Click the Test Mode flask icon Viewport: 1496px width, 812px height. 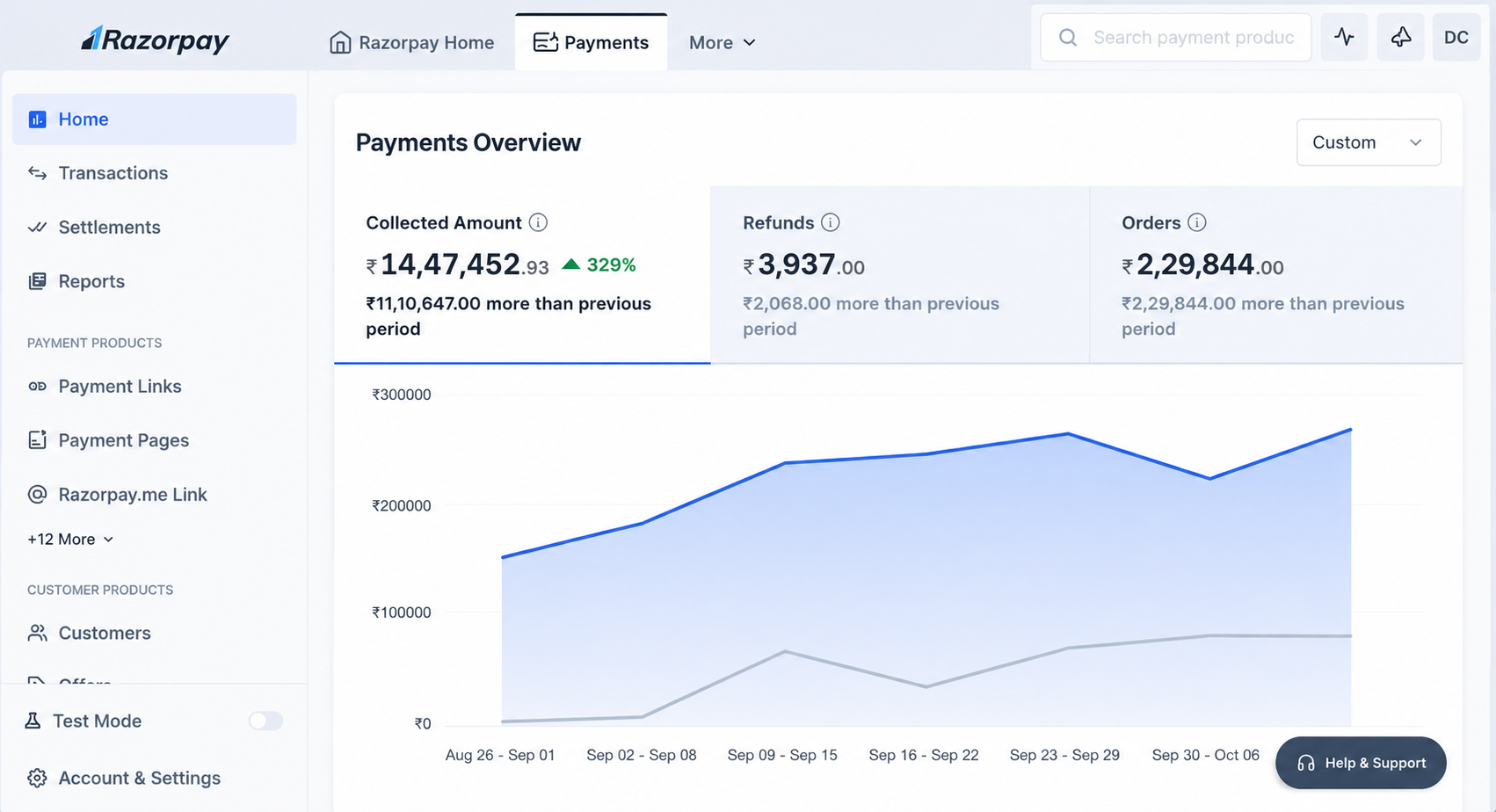coord(33,721)
